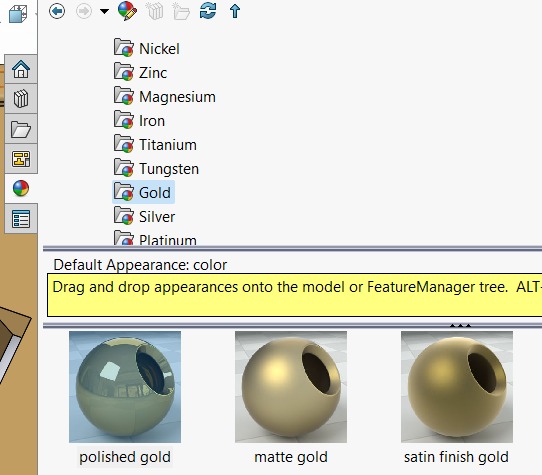The height and width of the screenshot is (475, 542).
Task: Click the satin finish gold sphere thumbnail
Action: click(x=457, y=387)
